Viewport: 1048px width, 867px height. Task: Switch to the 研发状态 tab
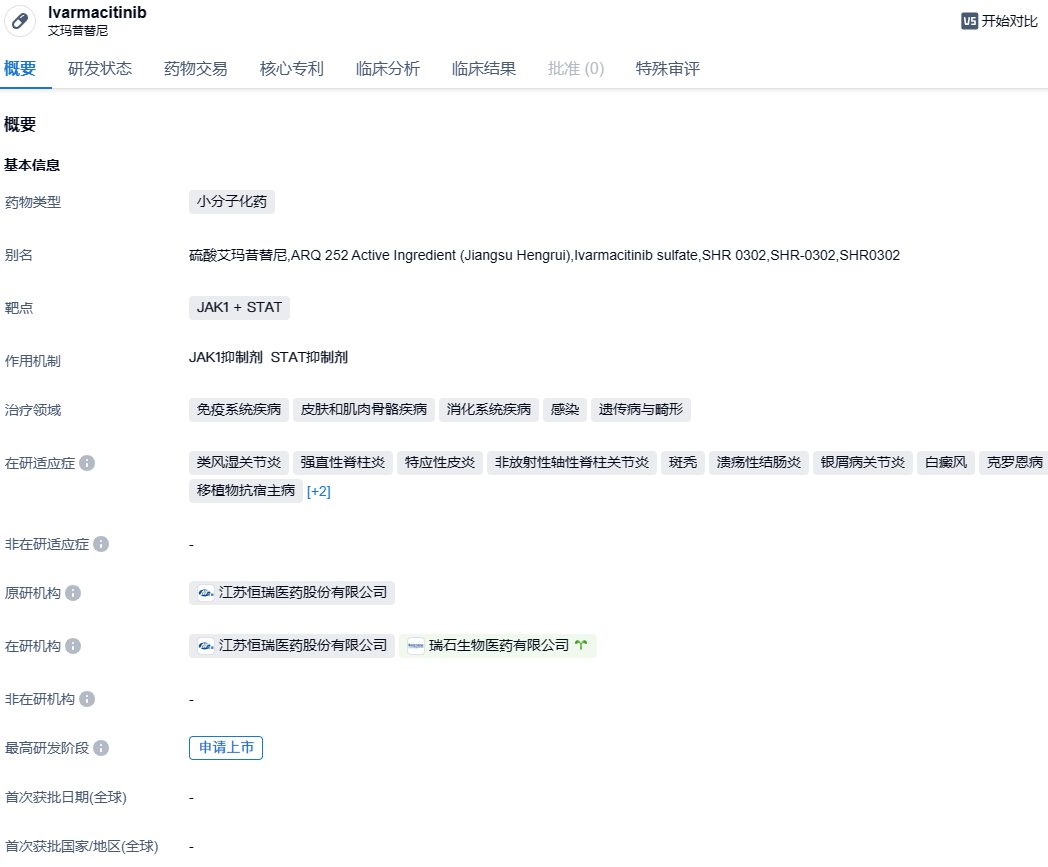click(x=100, y=69)
